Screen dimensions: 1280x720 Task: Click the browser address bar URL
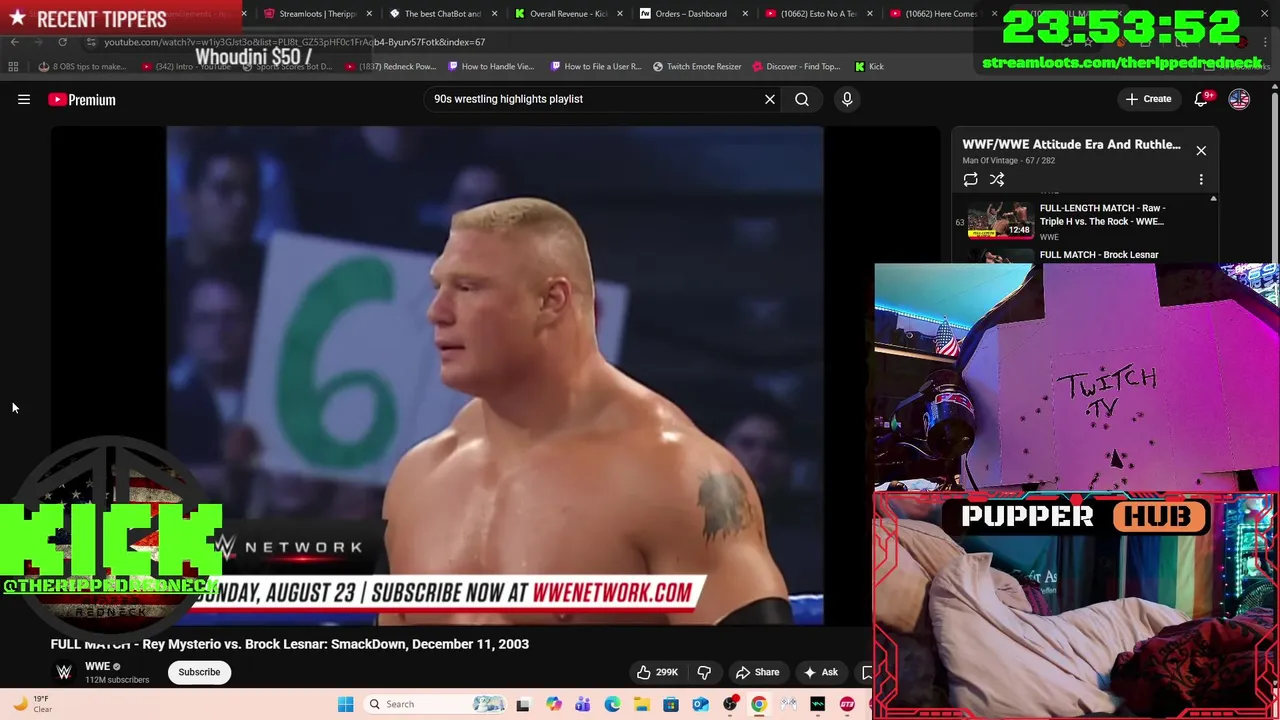[x=294, y=42]
